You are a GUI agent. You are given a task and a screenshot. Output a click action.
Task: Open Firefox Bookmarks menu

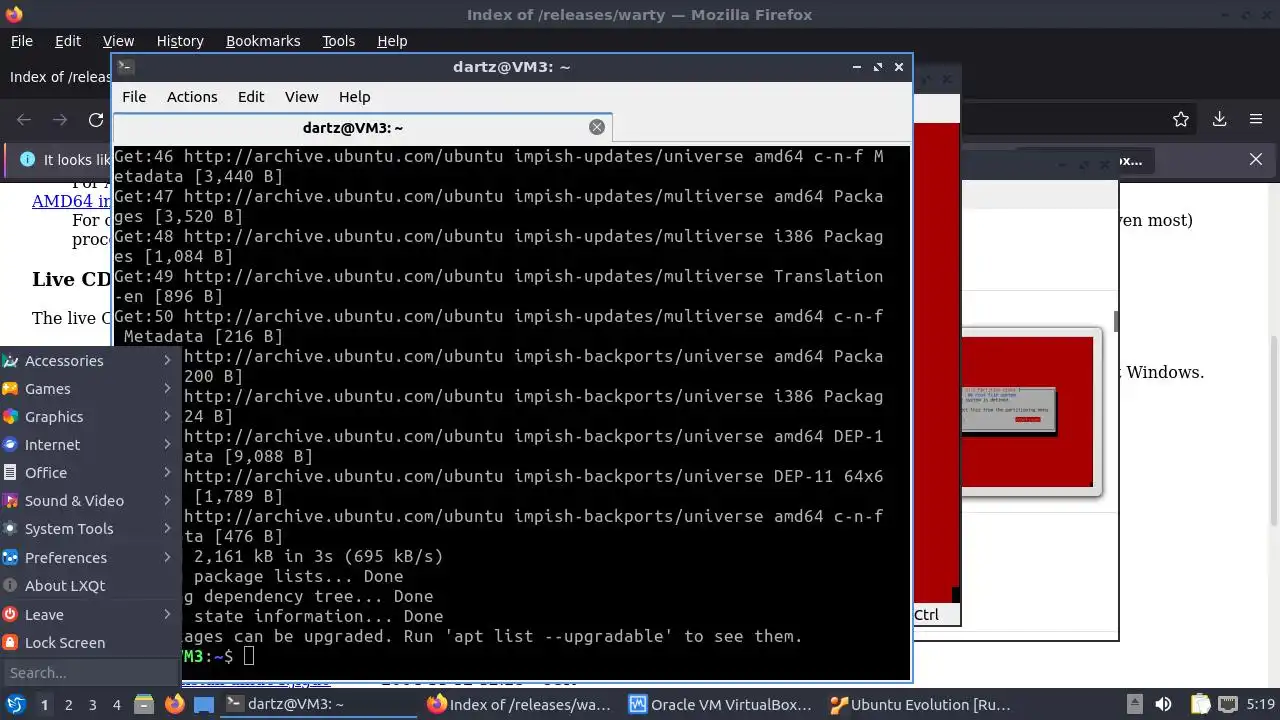263,41
